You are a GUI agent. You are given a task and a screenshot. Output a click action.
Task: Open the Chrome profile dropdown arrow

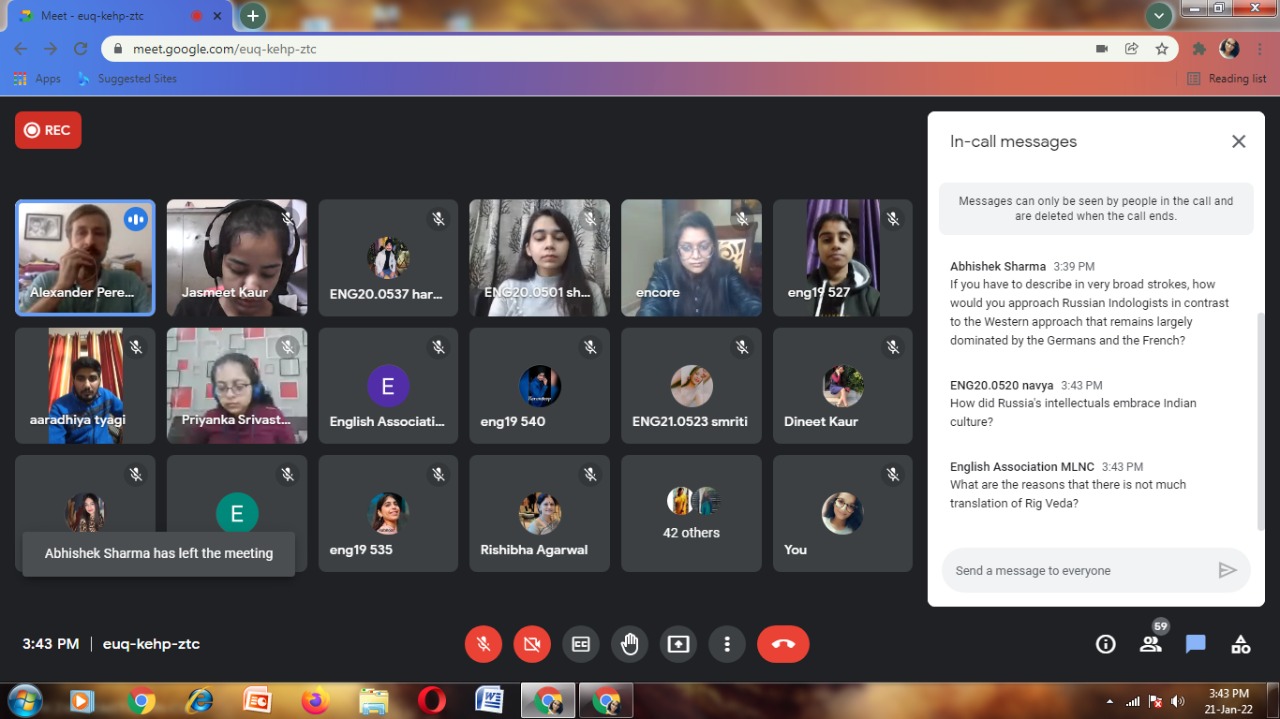(1159, 16)
